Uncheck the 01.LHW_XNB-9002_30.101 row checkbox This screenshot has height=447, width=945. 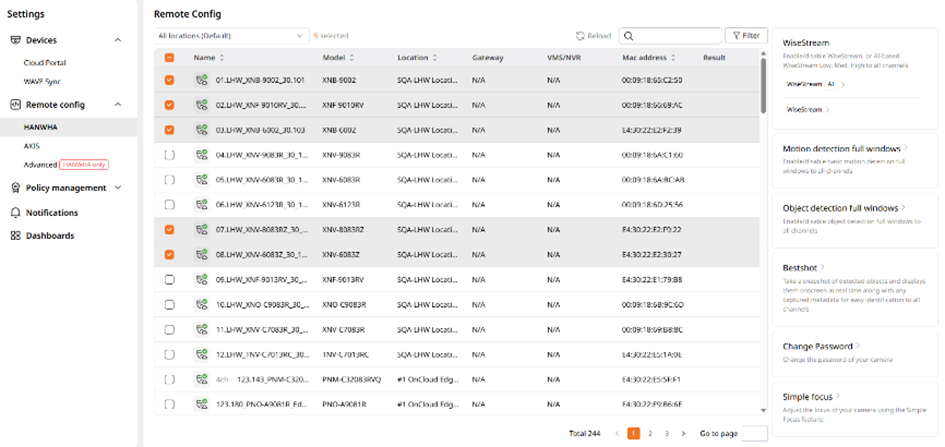point(169,81)
